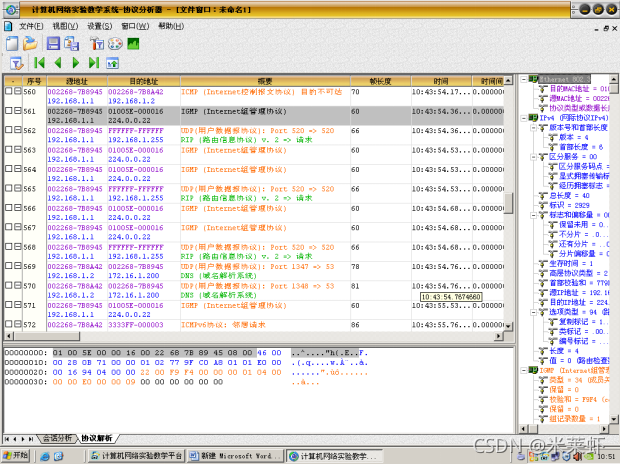
Task: Open the green statistics chart icon
Action: (x=133, y=44)
